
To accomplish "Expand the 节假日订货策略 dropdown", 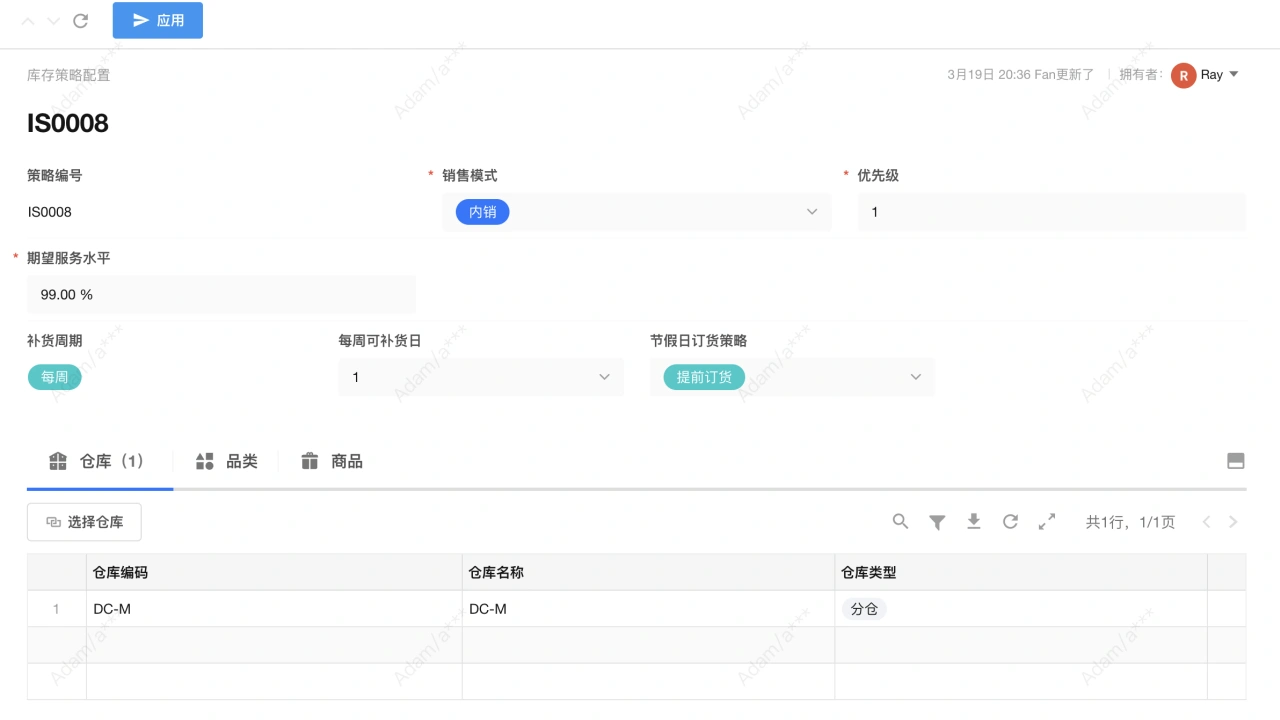I will pyautogui.click(x=915, y=377).
